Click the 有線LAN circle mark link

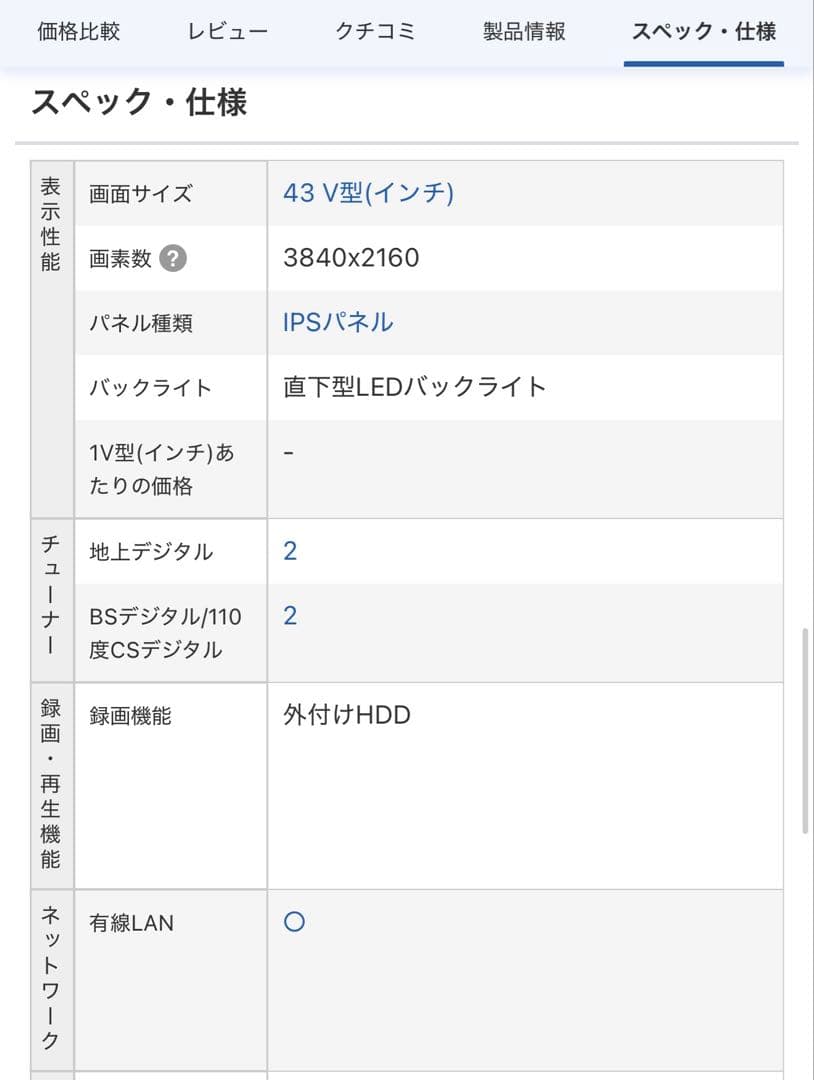click(294, 922)
